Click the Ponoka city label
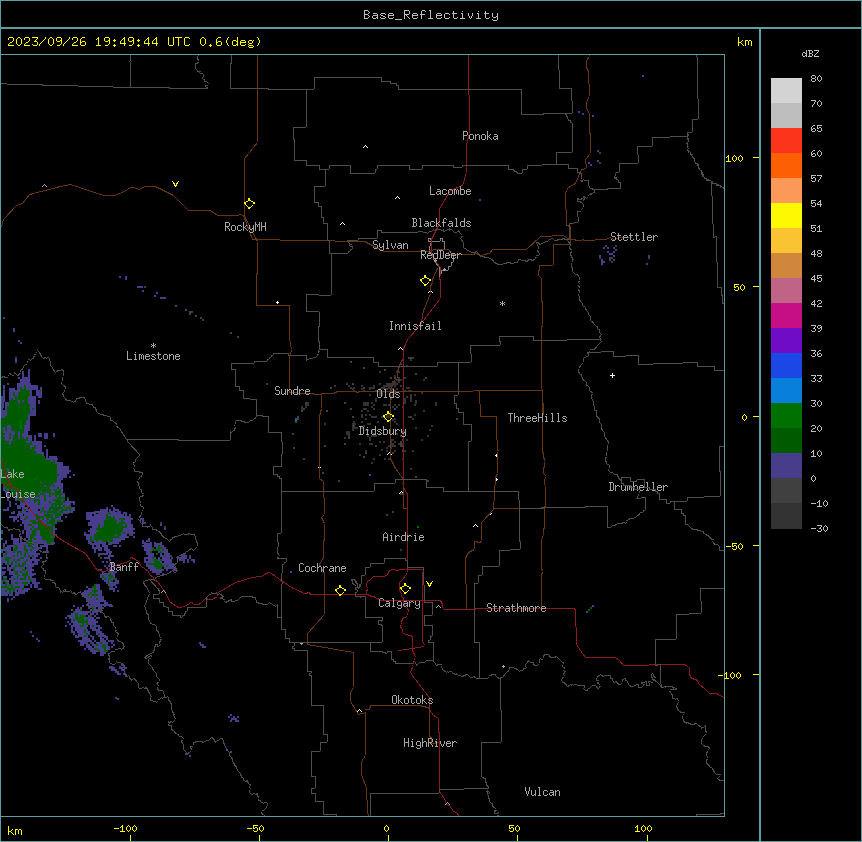Screen dimensions: 862x842 tap(480, 136)
